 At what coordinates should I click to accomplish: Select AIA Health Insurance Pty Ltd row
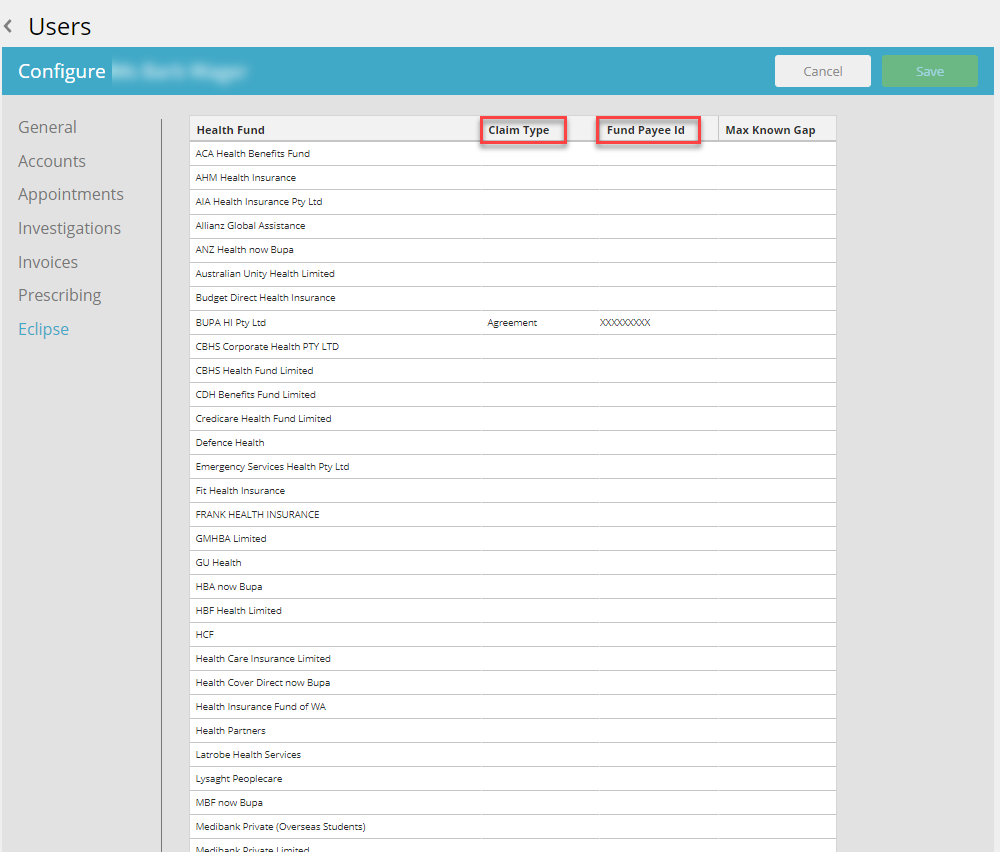pyautogui.click(x=513, y=202)
